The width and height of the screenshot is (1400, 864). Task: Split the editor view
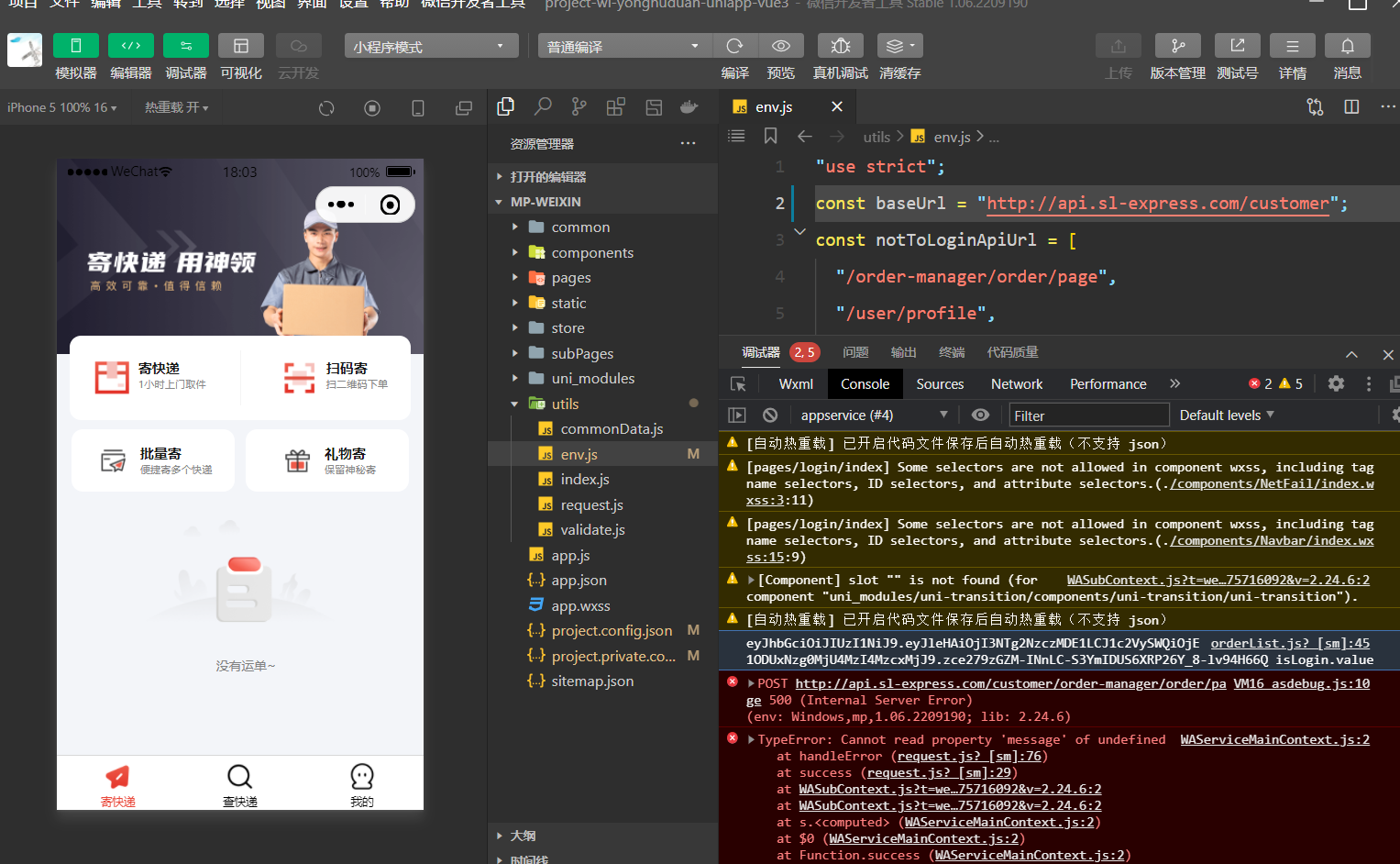click(1351, 106)
